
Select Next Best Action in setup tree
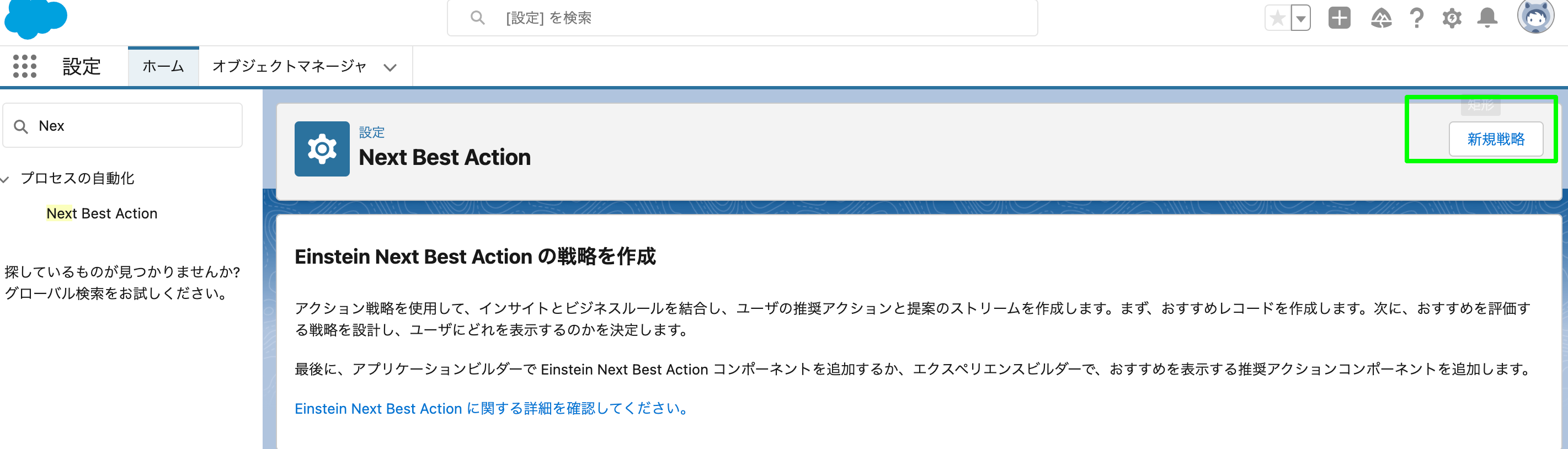point(101,213)
